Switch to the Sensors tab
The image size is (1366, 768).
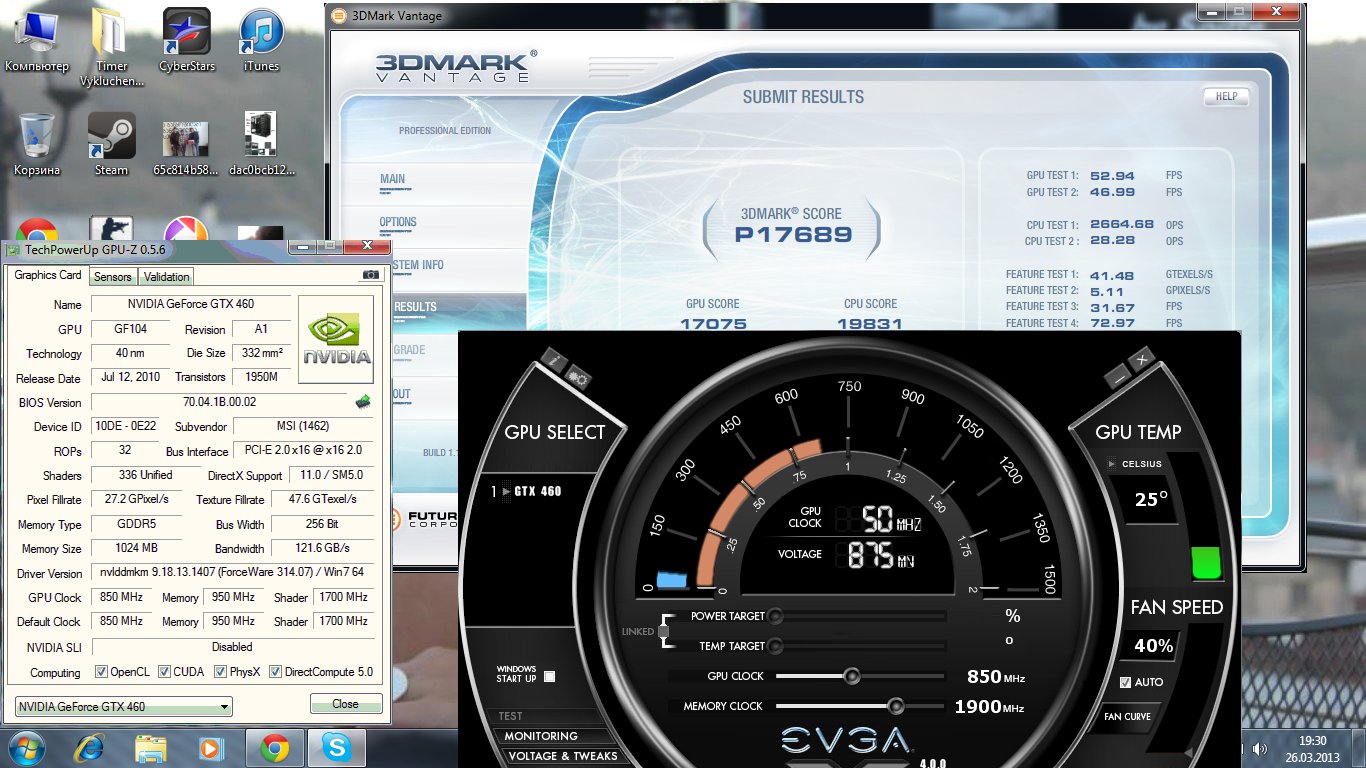click(113, 277)
